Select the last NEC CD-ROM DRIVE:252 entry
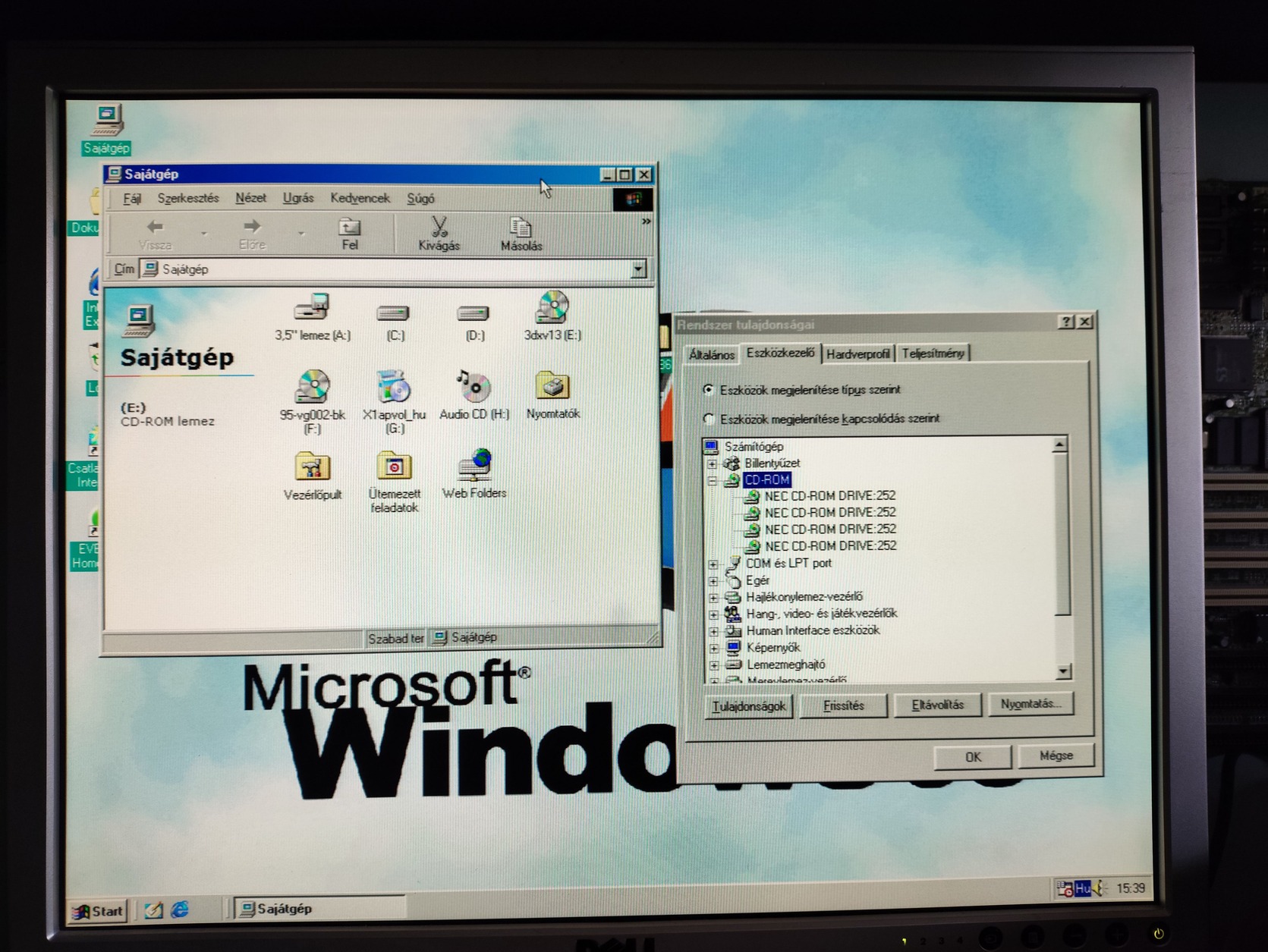 click(x=830, y=546)
